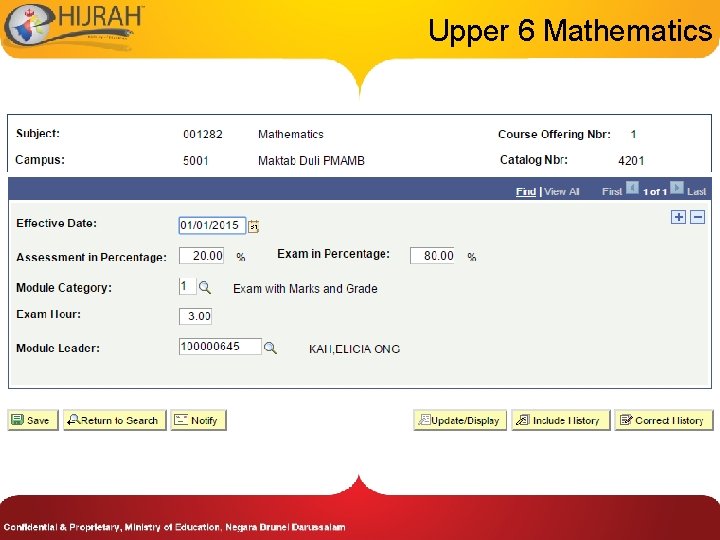Look up Module Leader with magnifier icon

270,348
